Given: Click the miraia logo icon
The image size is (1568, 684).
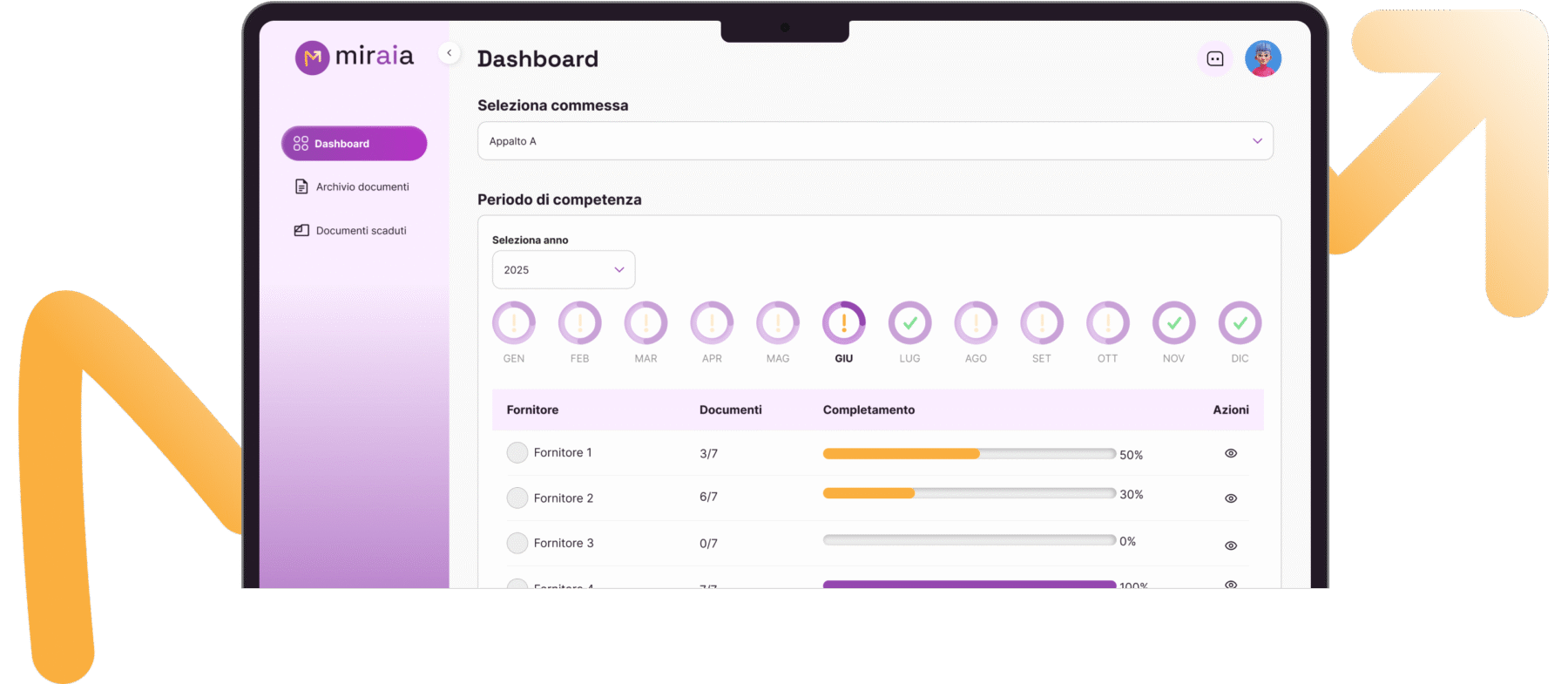Looking at the screenshot, I should 312,58.
